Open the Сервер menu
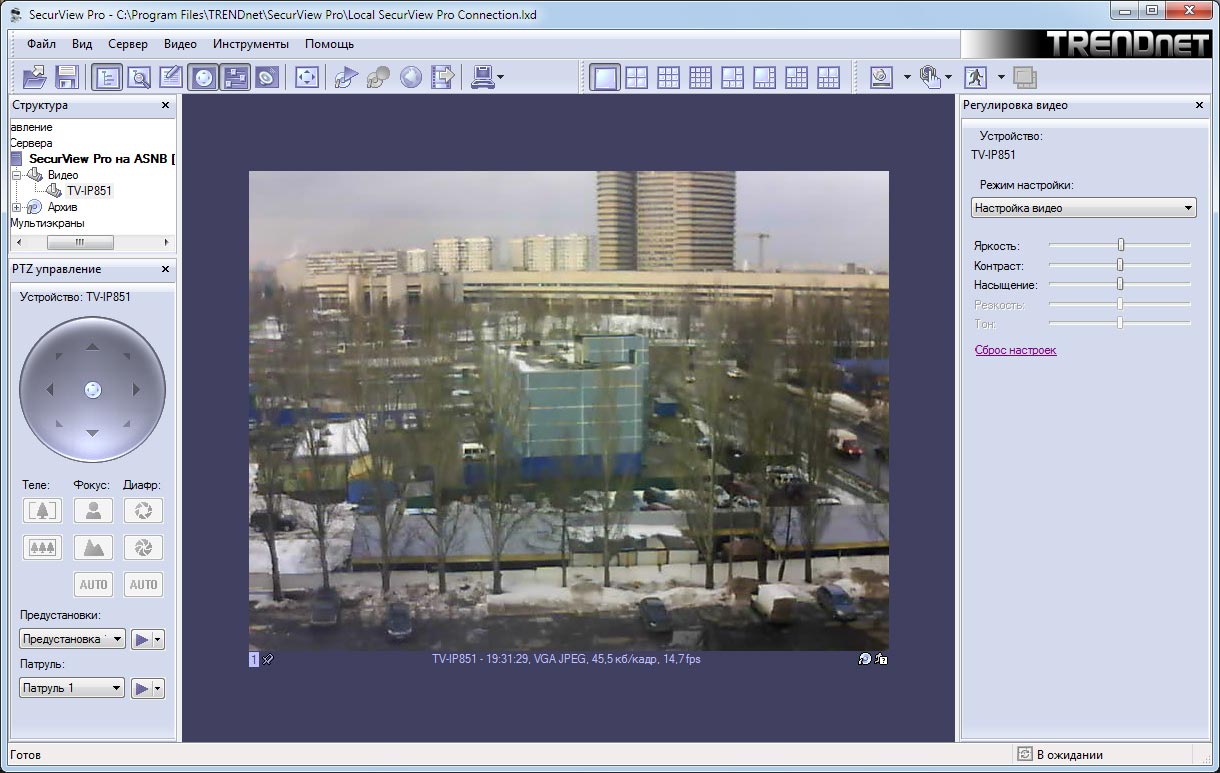The image size is (1220, 773). coord(128,44)
